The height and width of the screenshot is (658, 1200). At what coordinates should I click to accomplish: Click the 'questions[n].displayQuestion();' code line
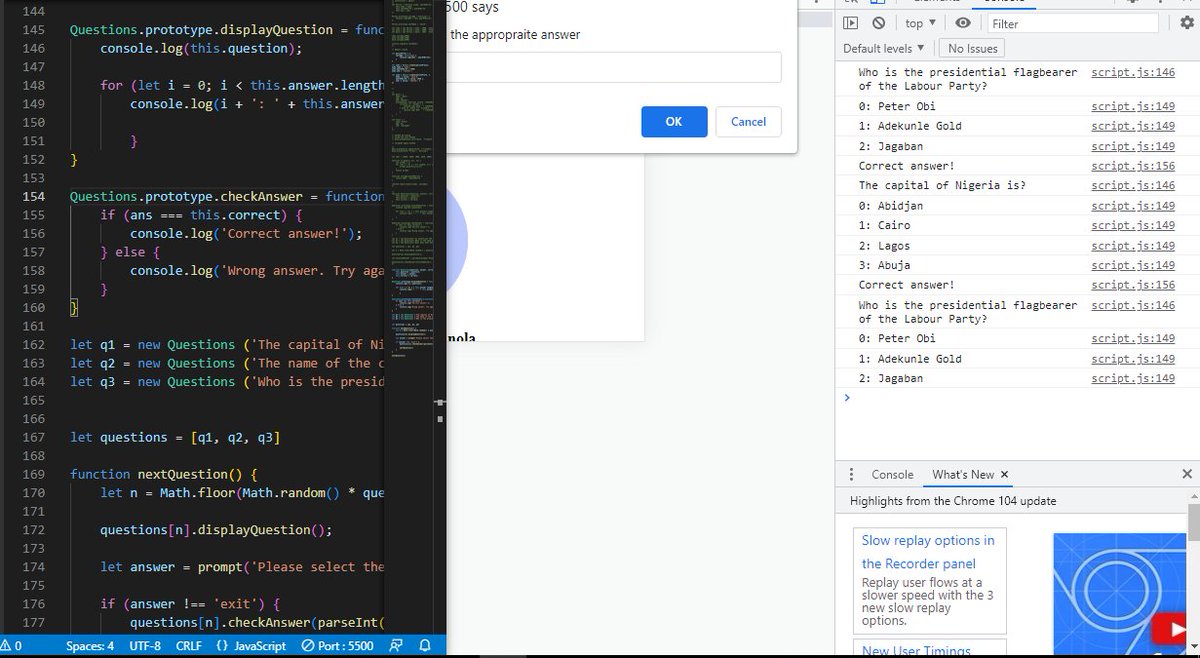coord(216,530)
